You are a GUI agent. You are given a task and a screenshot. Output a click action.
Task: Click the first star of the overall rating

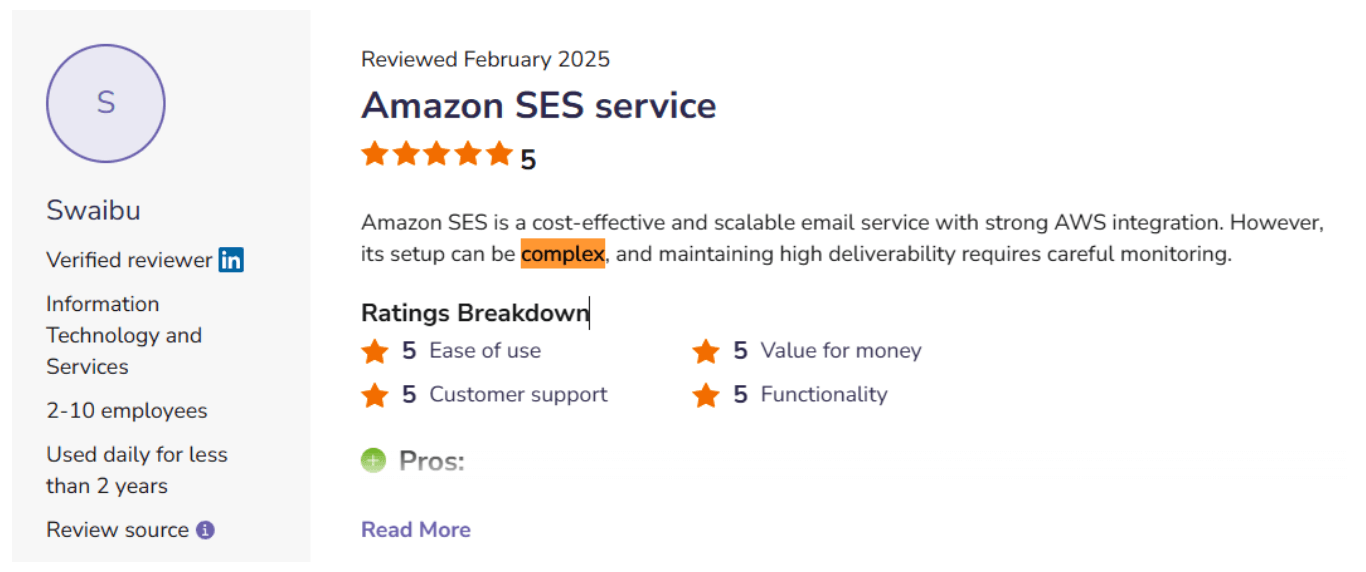coord(375,154)
